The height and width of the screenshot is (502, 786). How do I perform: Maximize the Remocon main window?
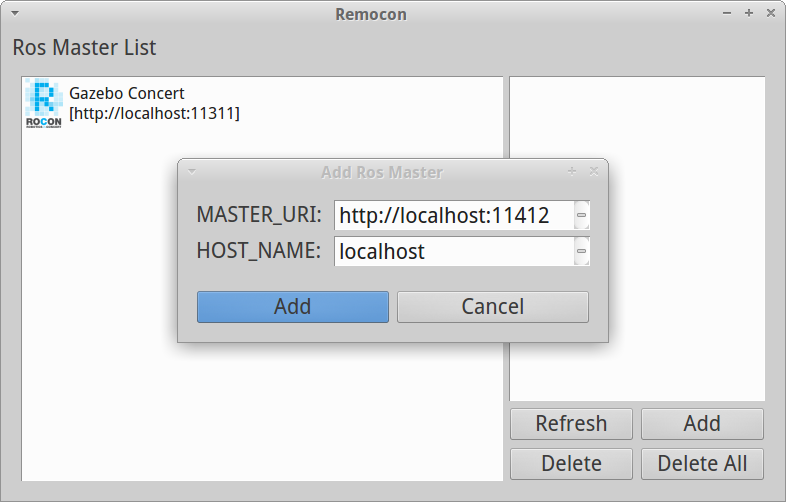coord(748,13)
